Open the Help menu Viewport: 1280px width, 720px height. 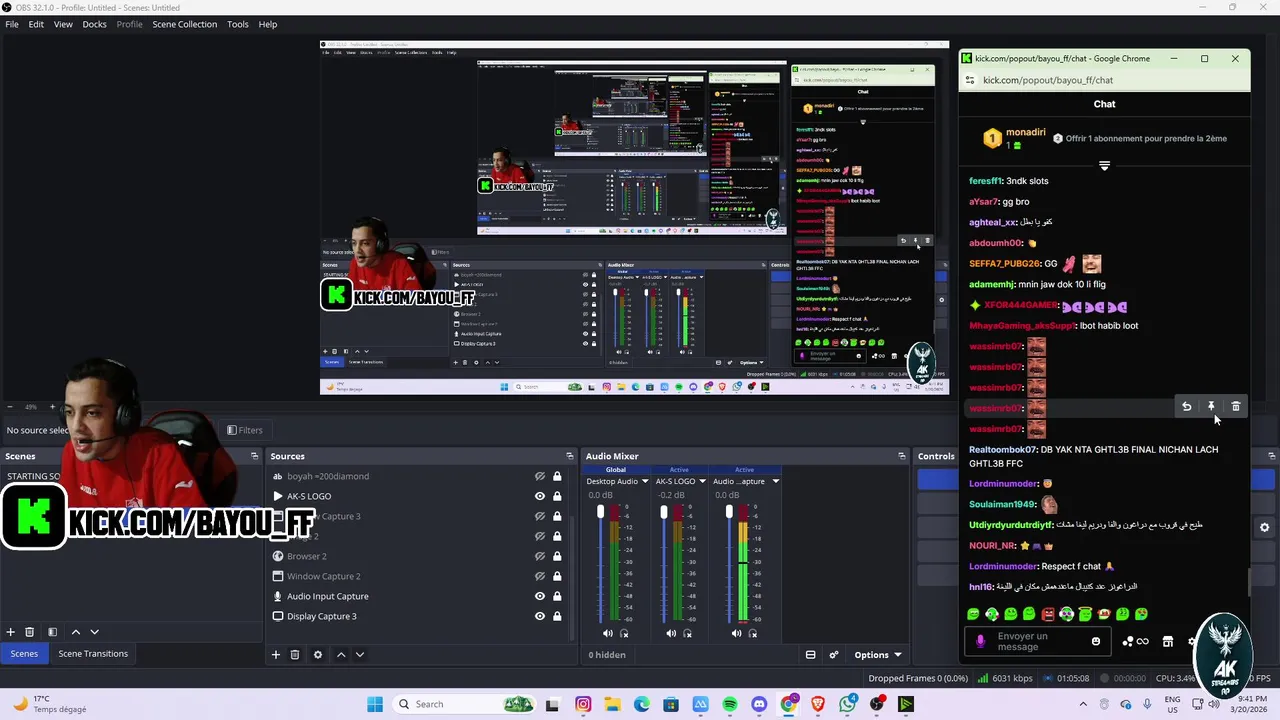(267, 24)
